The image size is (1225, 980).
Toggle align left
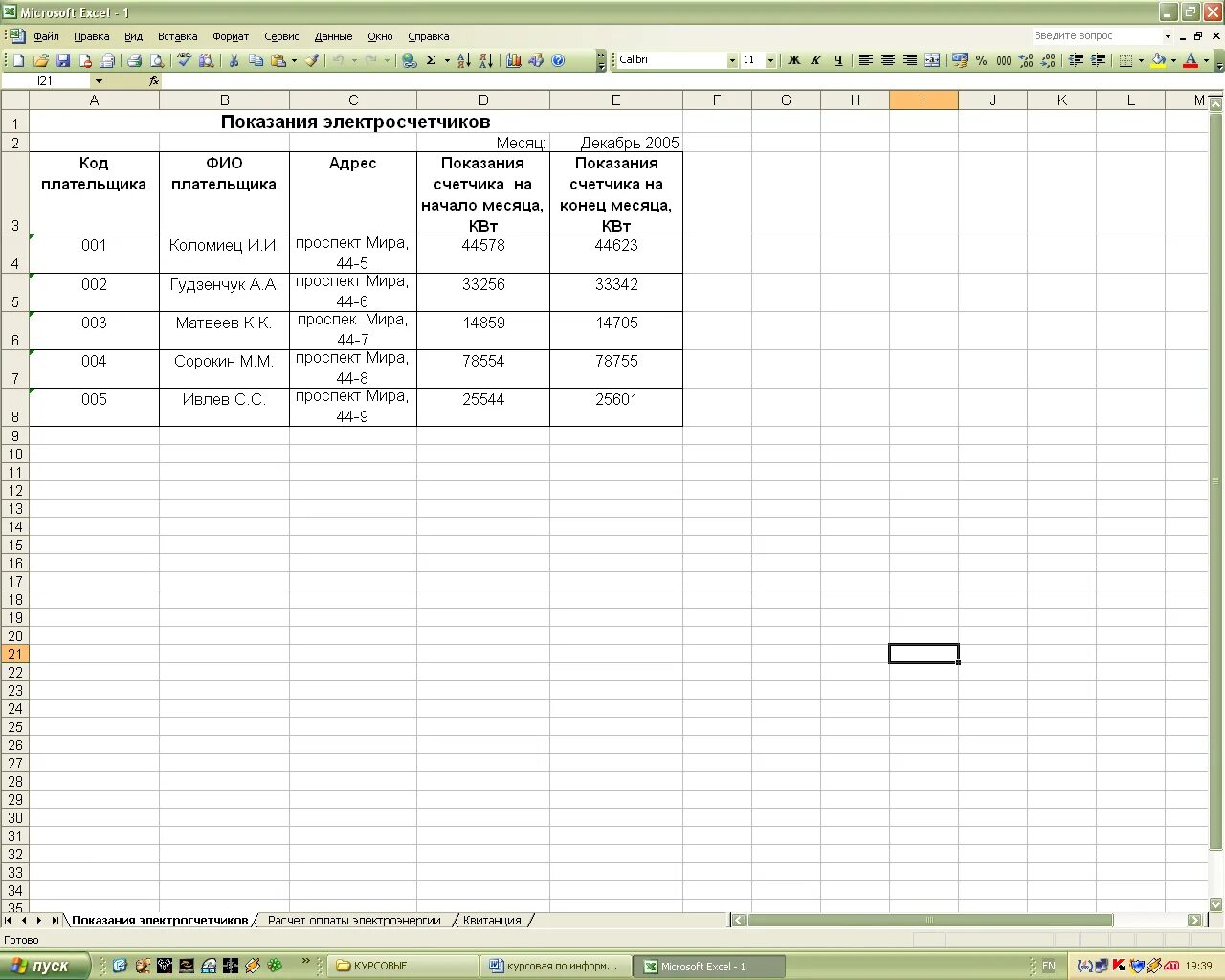pyautogui.click(x=865, y=60)
